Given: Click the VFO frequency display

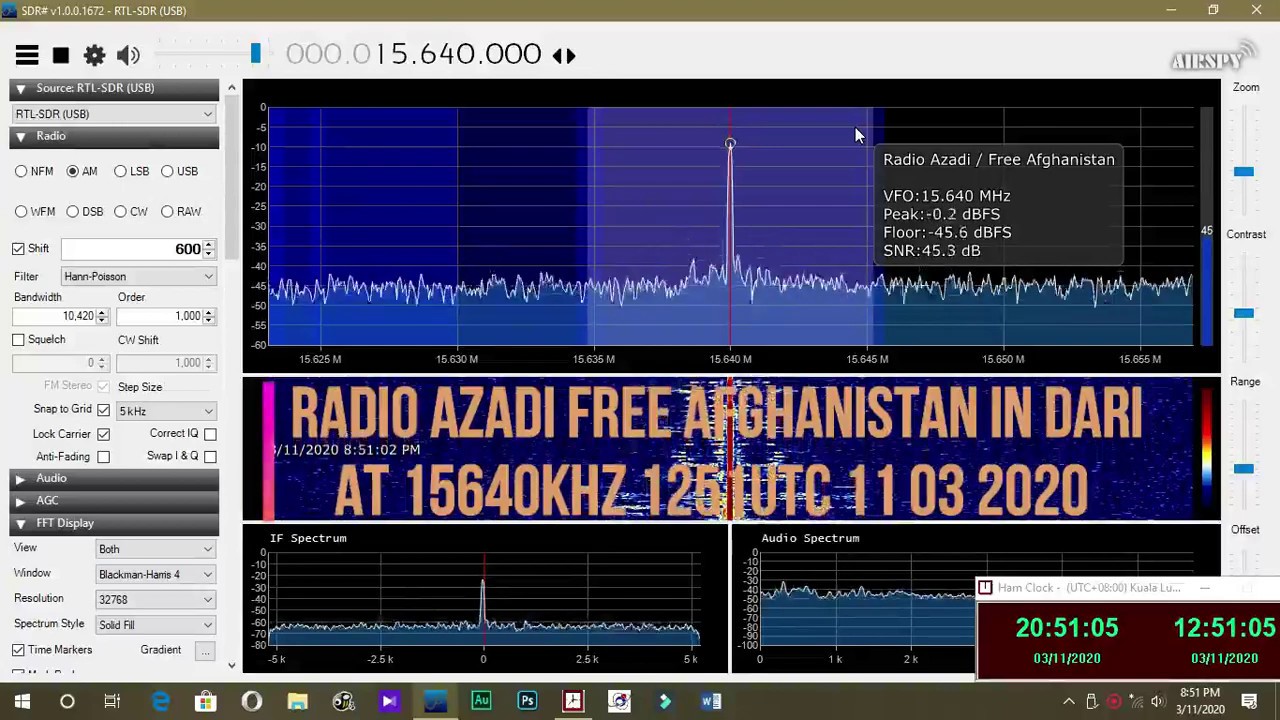Looking at the screenshot, I should [x=414, y=54].
